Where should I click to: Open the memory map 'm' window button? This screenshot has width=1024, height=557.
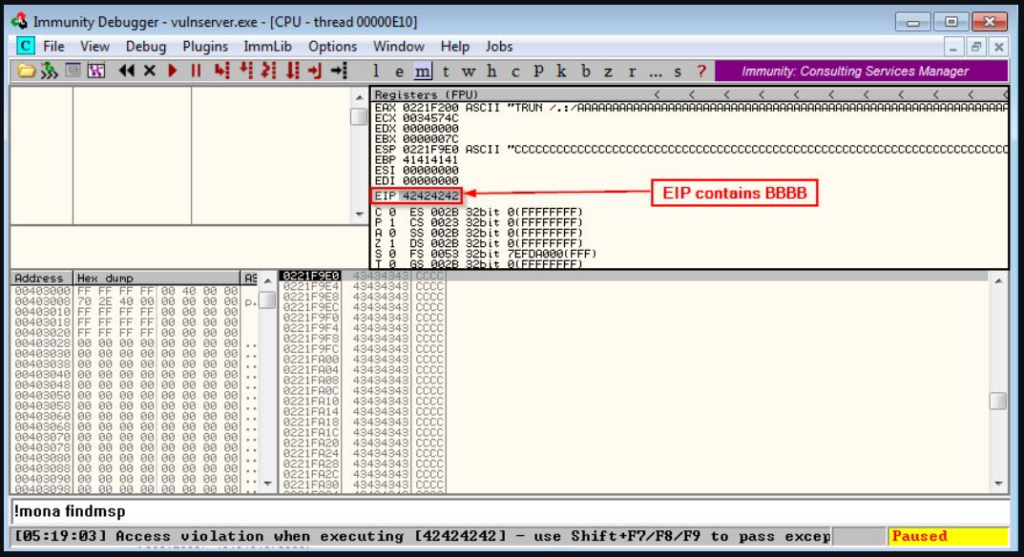point(422,71)
